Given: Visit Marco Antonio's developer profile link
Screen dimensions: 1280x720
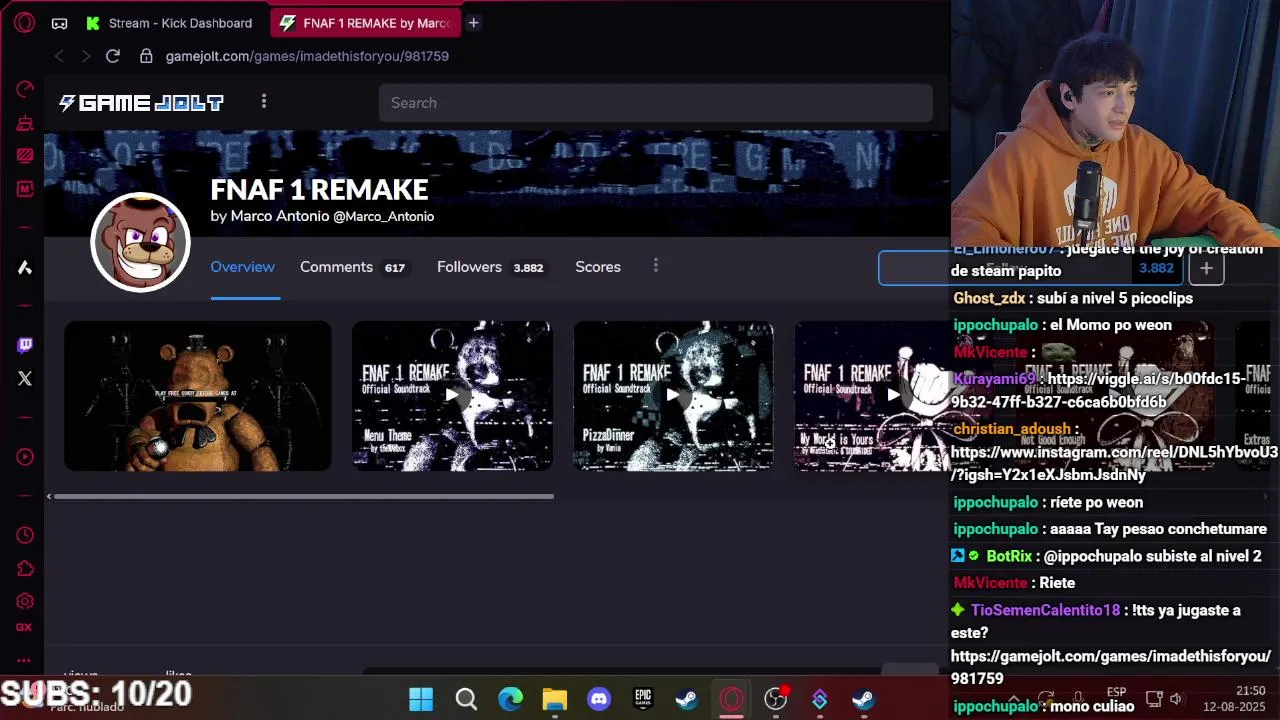Looking at the screenshot, I should [322, 216].
